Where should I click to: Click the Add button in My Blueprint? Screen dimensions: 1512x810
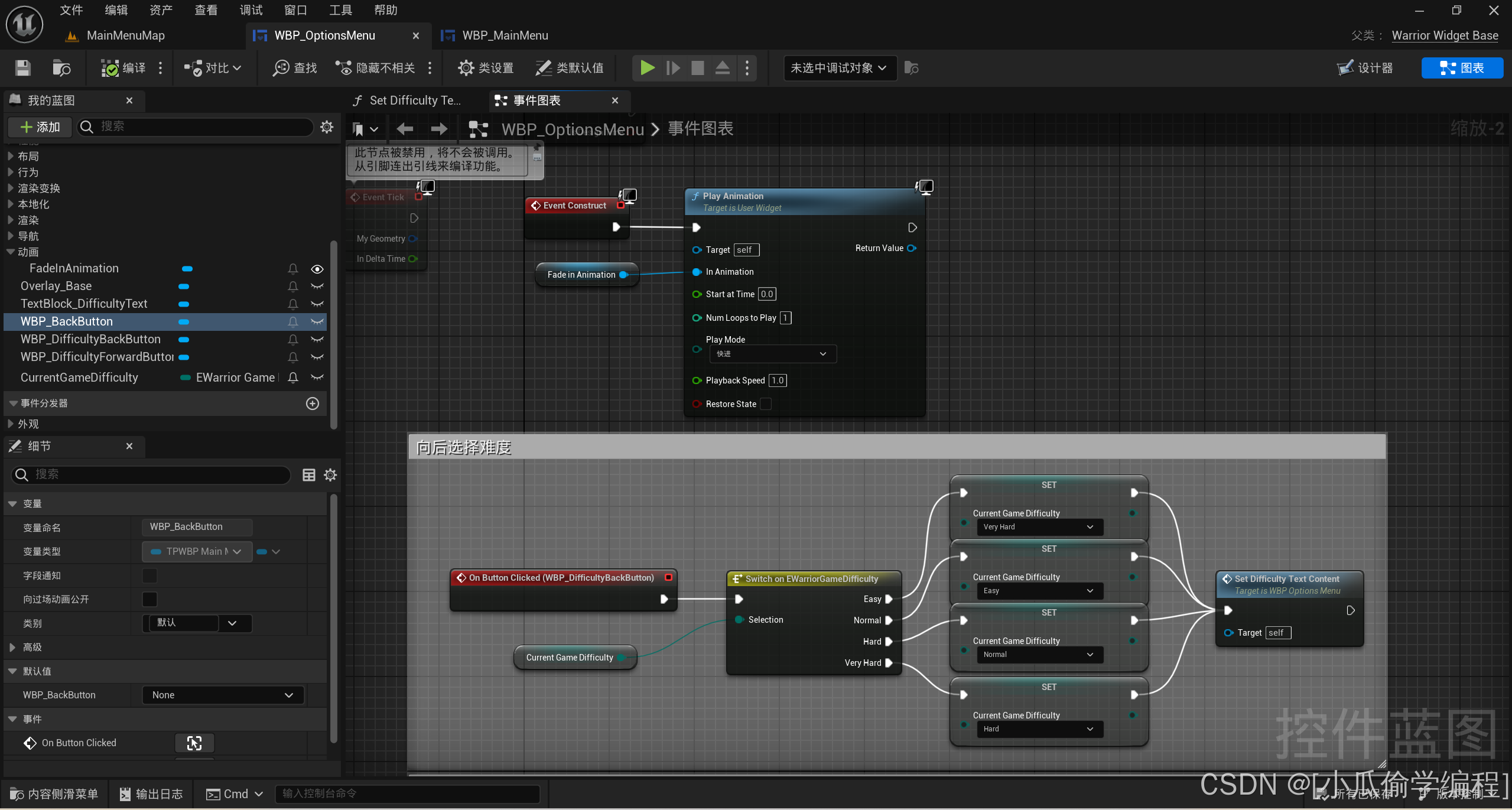click(x=40, y=126)
